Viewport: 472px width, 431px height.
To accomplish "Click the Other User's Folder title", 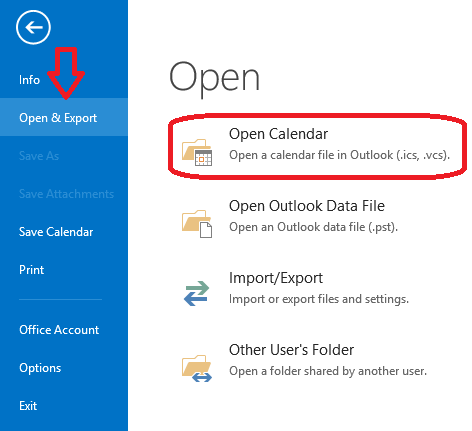I will click(x=291, y=350).
